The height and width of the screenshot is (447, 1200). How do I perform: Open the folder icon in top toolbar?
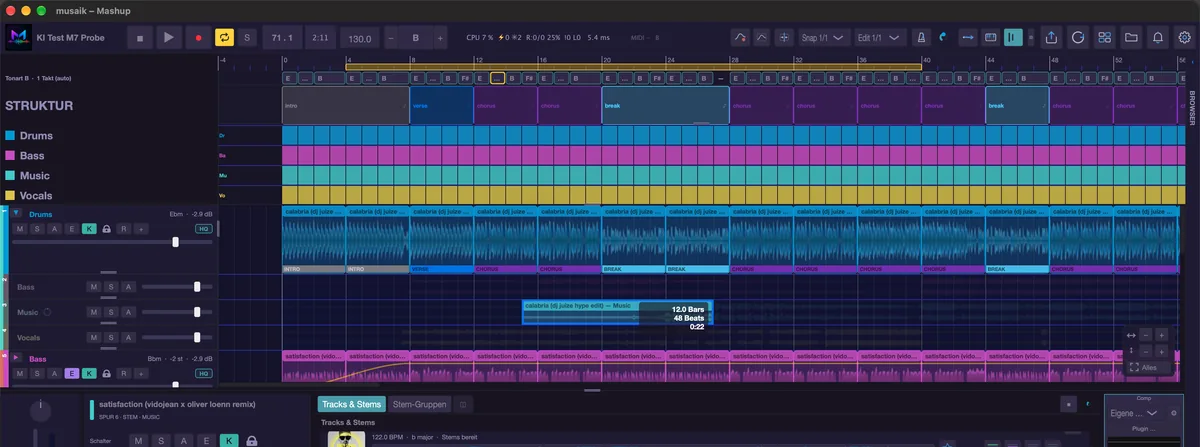coord(1131,38)
